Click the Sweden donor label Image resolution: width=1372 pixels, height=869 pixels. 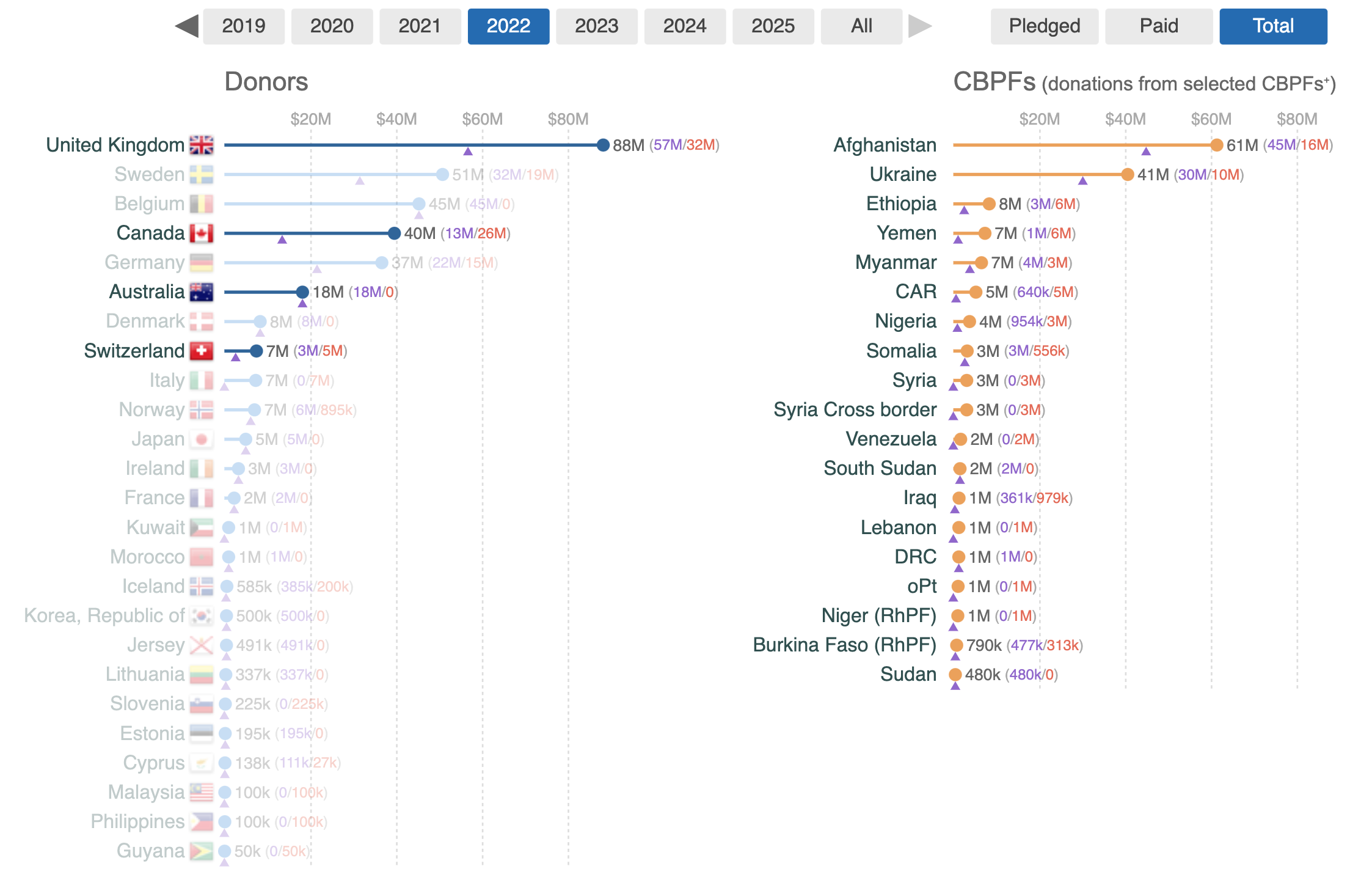pyautogui.click(x=150, y=174)
